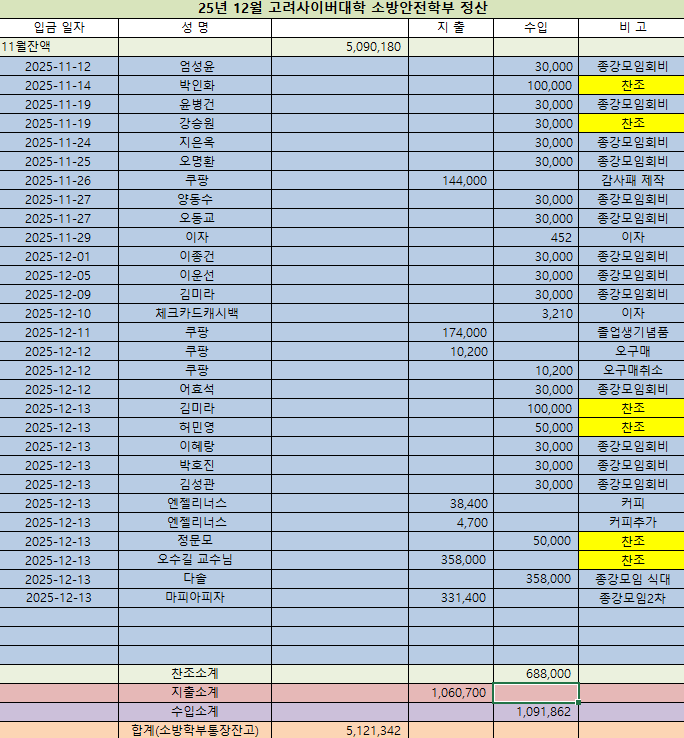Click the '성 명' header cell
This screenshot has width=684, height=738.
click(195, 27)
